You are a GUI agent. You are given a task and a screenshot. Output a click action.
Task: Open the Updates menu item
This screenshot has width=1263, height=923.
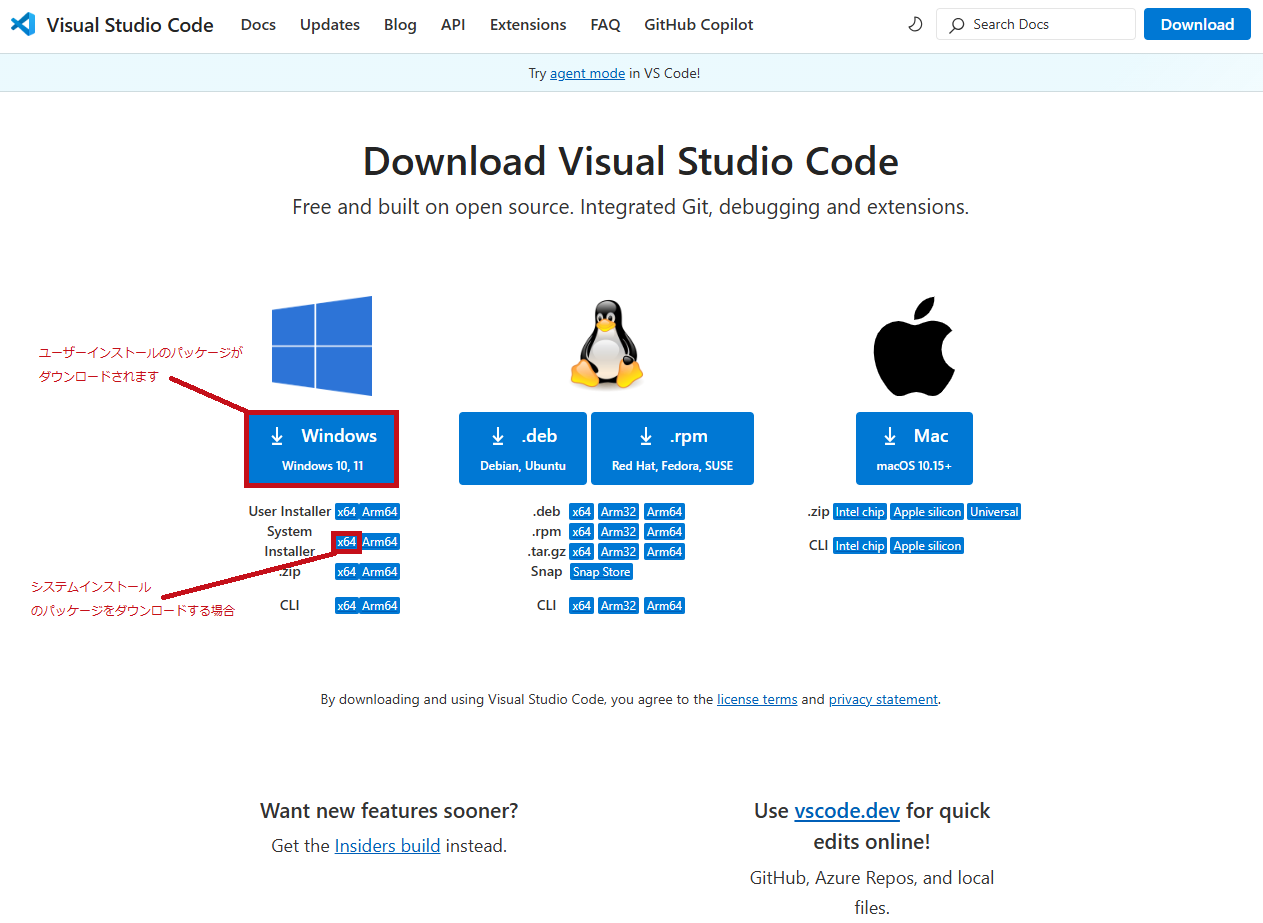pyautogui.click(x=330, y=24)
